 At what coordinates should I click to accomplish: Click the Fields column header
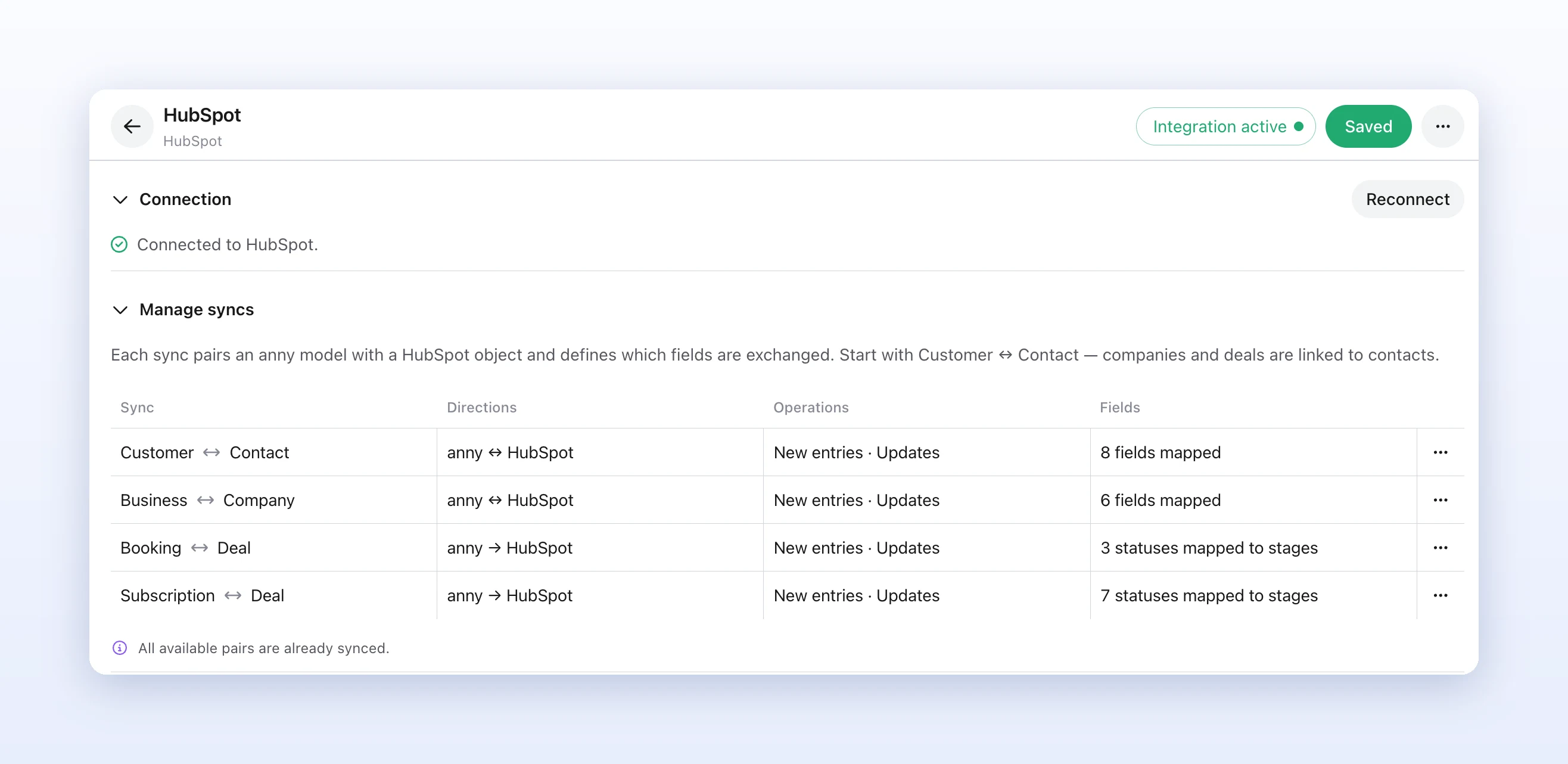pos(1119,407)
